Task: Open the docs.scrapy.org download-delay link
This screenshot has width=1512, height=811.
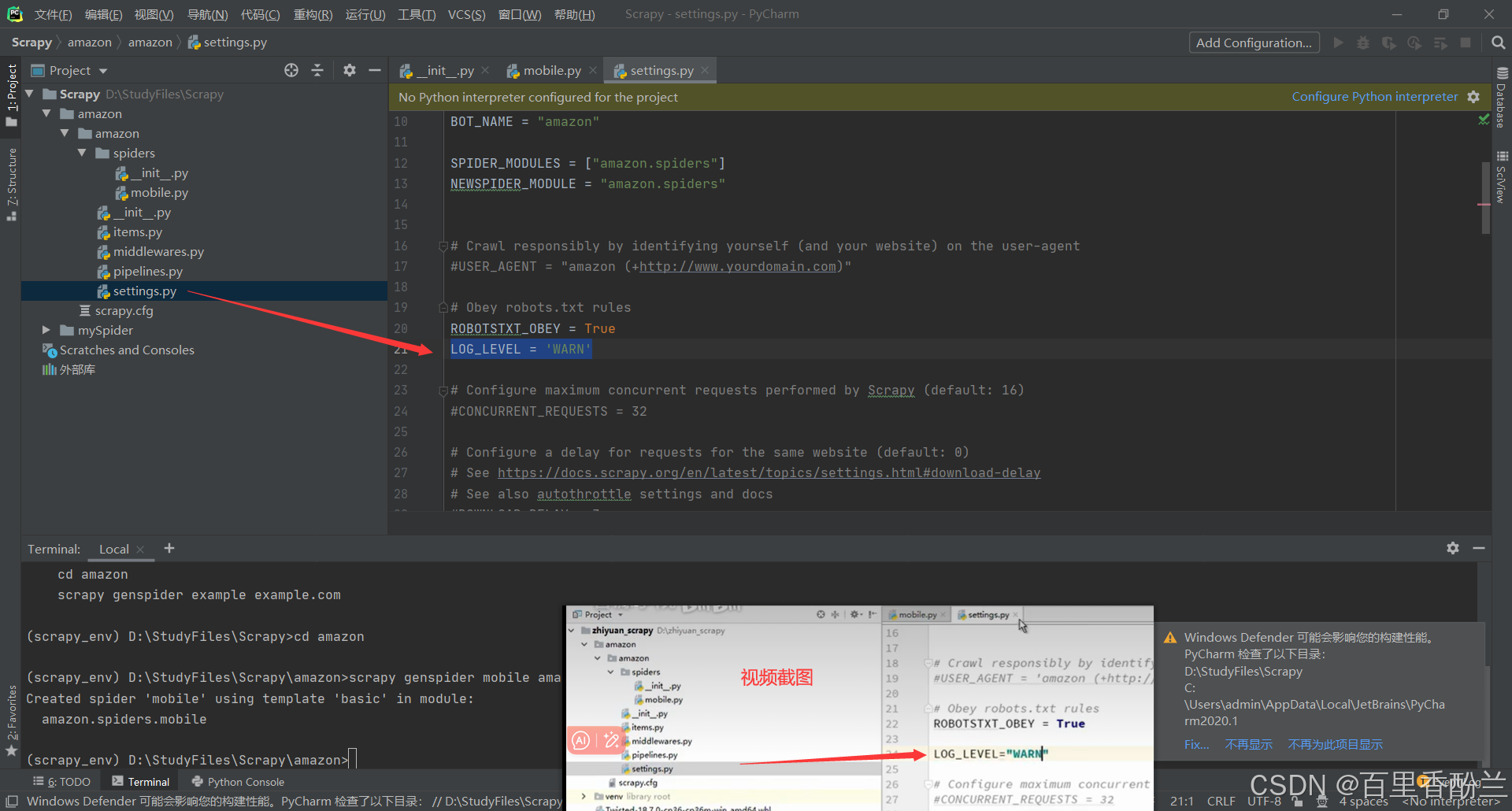Action: point(769,472)
